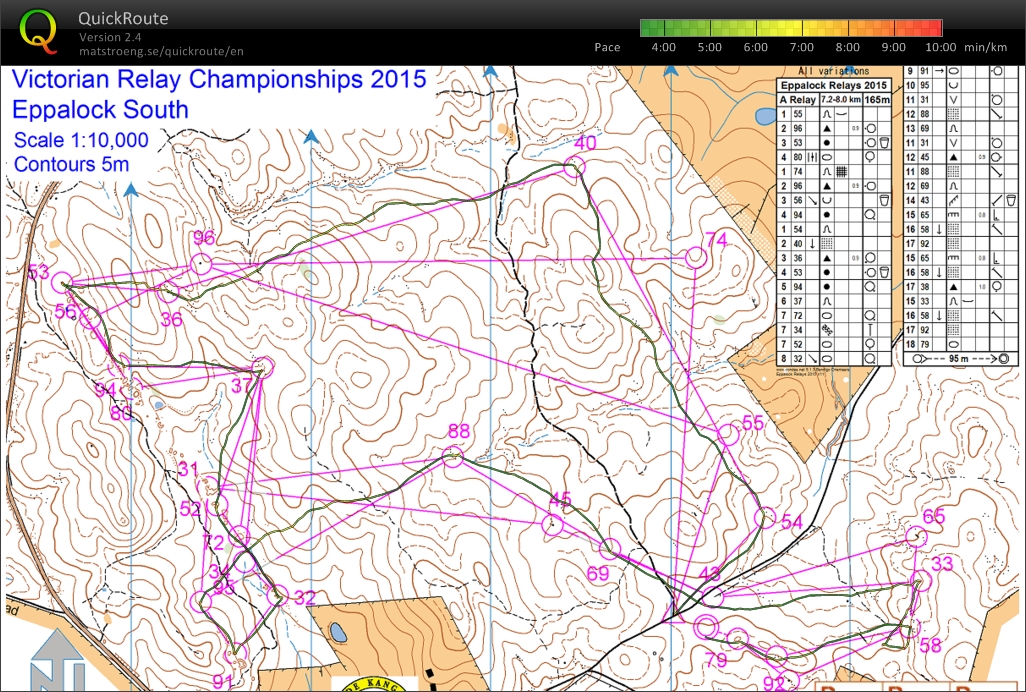Open the min/km units selector on the pace bar
Viewport: 1026px width, 692px height.
pos(987,47)
